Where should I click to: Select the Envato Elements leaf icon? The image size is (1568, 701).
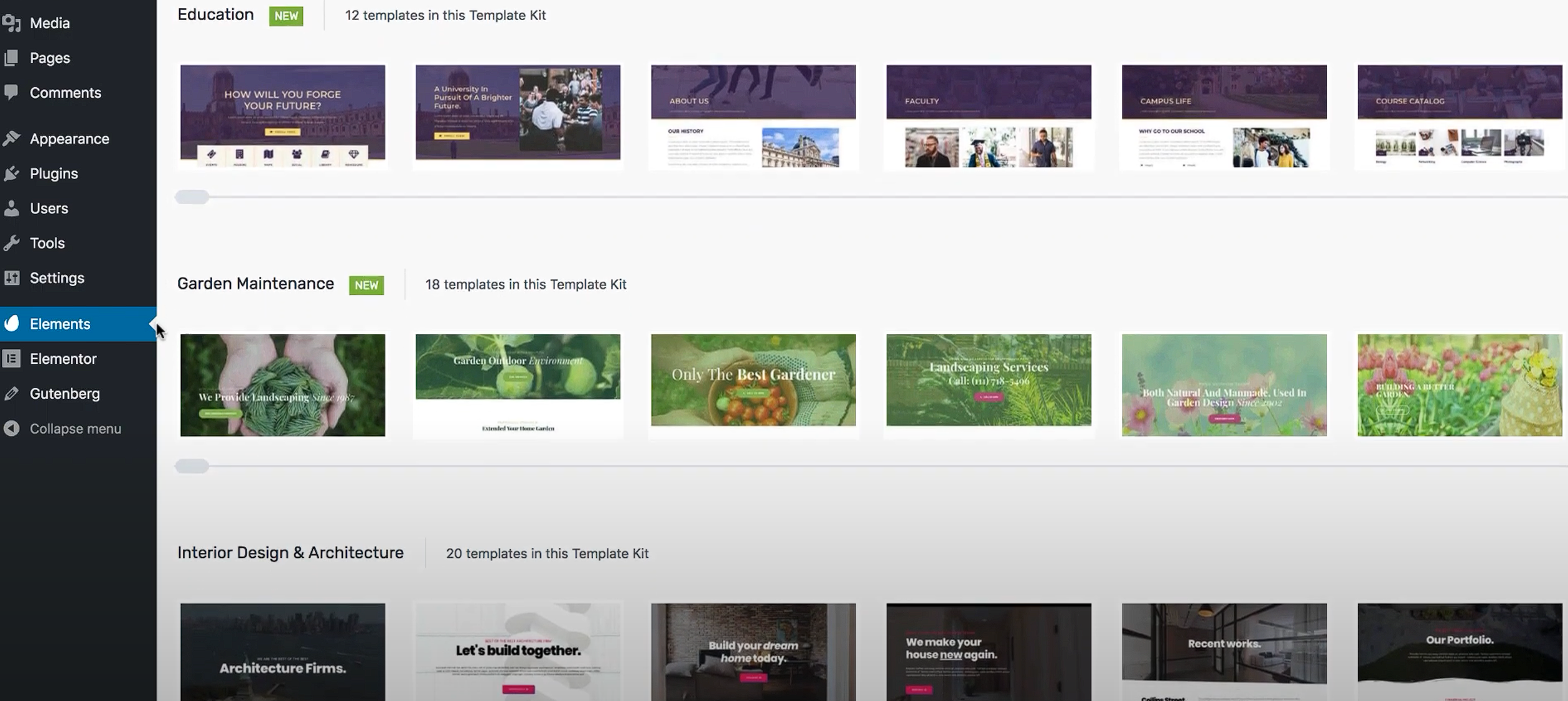pos(13,323)
